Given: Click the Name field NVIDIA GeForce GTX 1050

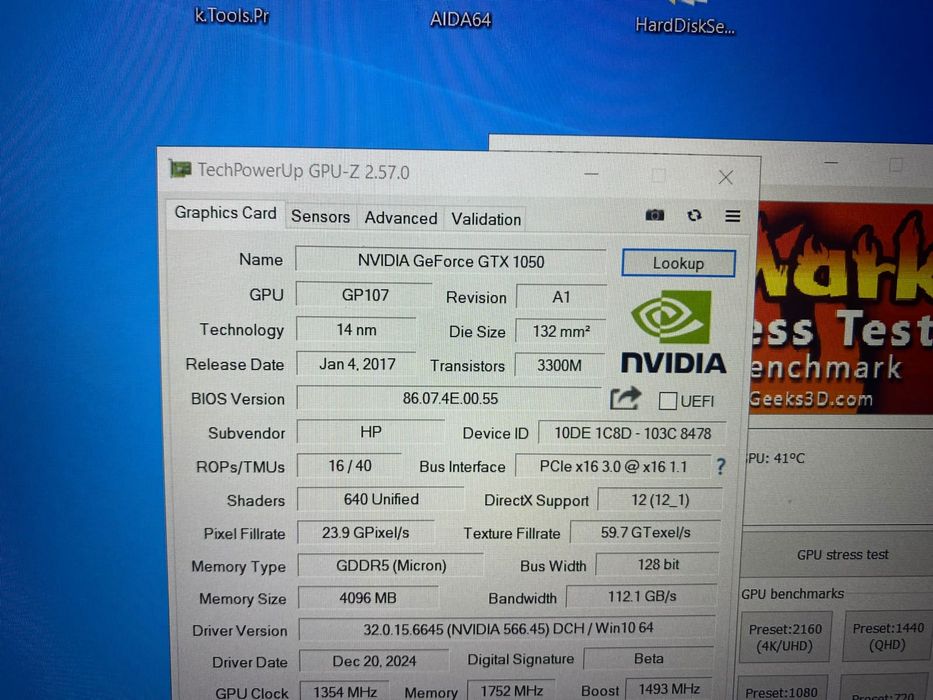Looking at the screenshot, I should (x=450, y=261).
